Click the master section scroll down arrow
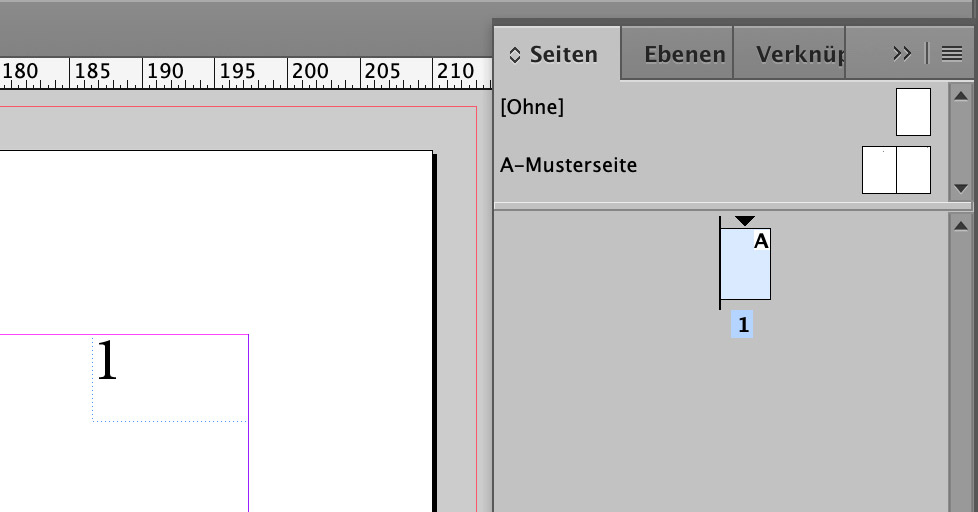Image resolution: width=978 pixels, height=512 pixels. tap(961, 188)
